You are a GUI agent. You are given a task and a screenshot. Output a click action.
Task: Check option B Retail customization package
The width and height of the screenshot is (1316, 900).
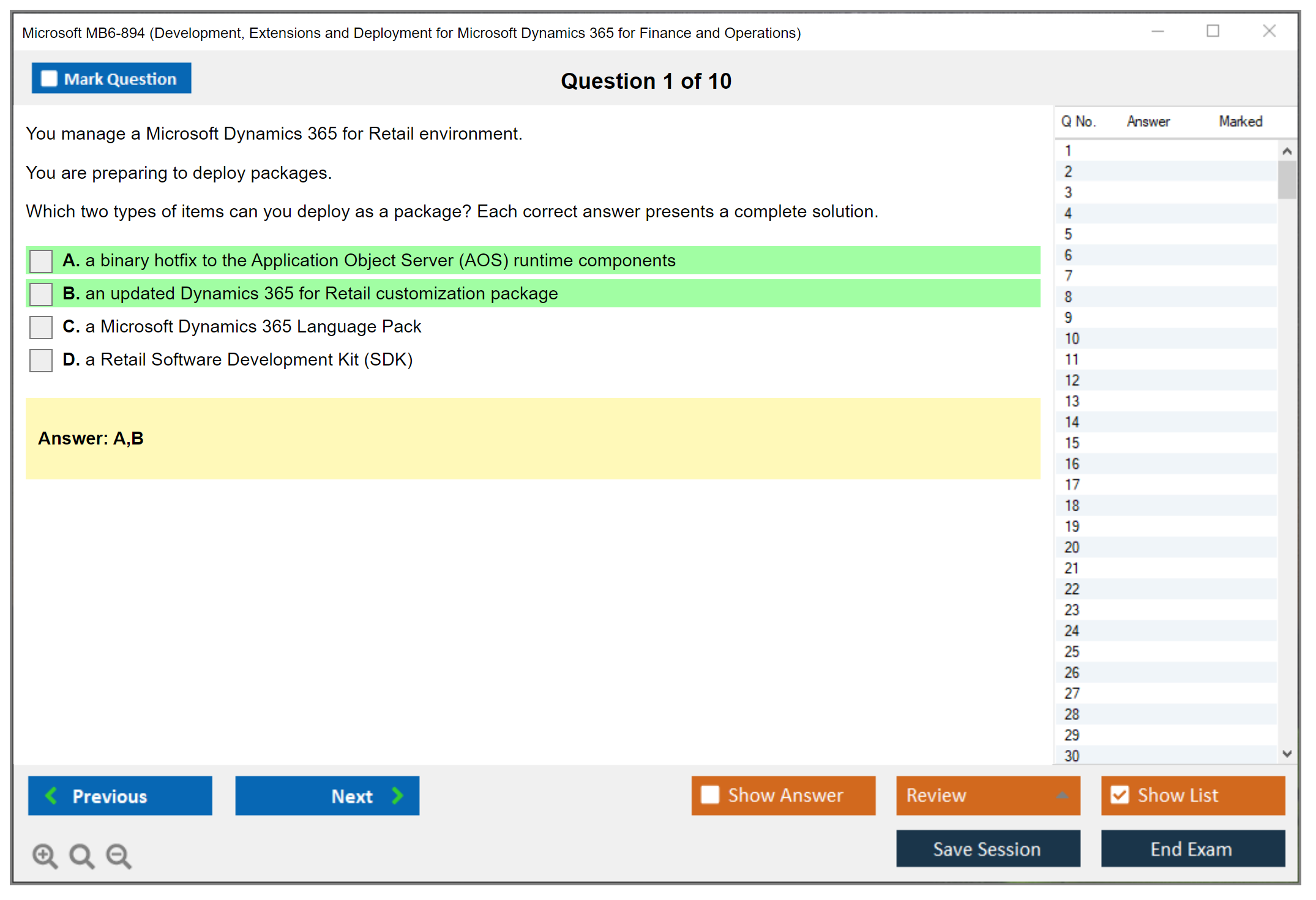(x=41, y=294)
